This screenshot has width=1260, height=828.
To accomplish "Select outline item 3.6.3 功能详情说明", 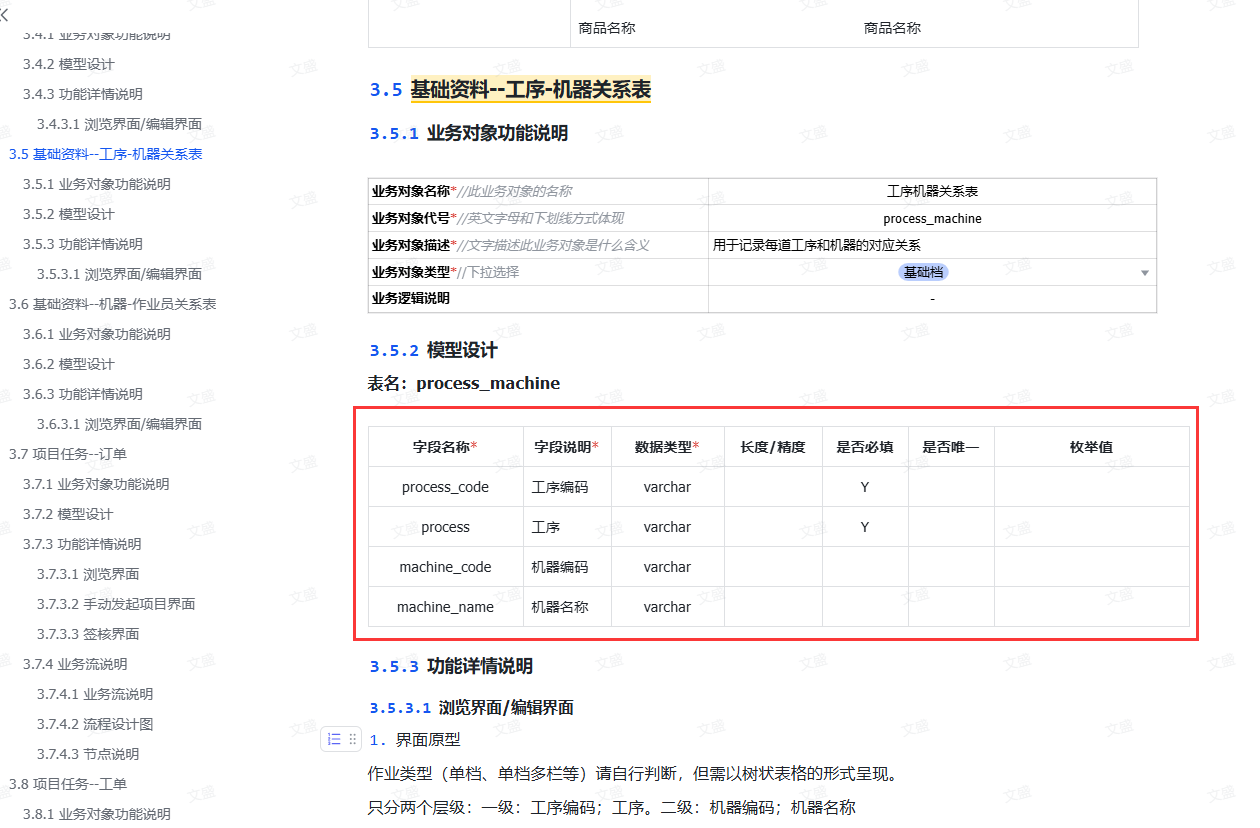I will coord(83,394).
